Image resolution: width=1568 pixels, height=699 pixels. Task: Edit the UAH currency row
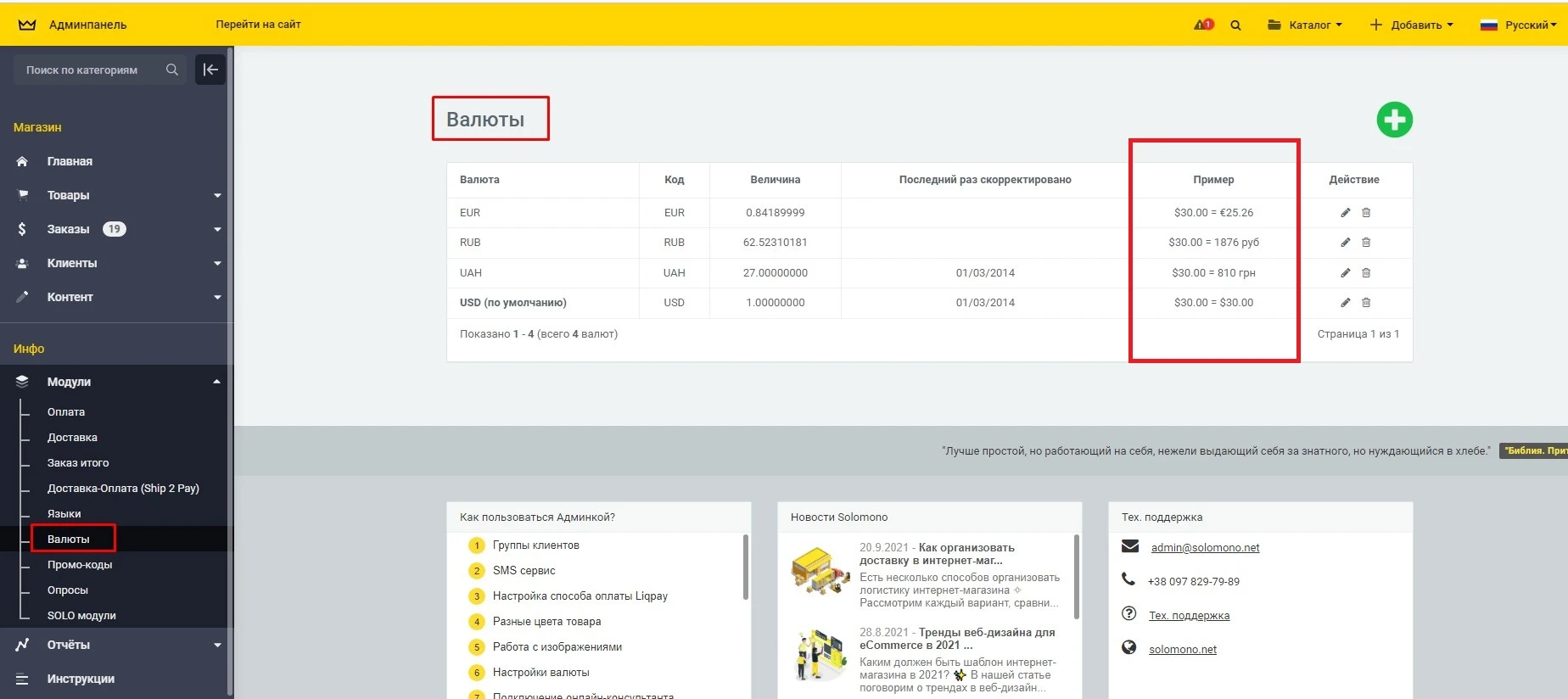click(1345, 273)
